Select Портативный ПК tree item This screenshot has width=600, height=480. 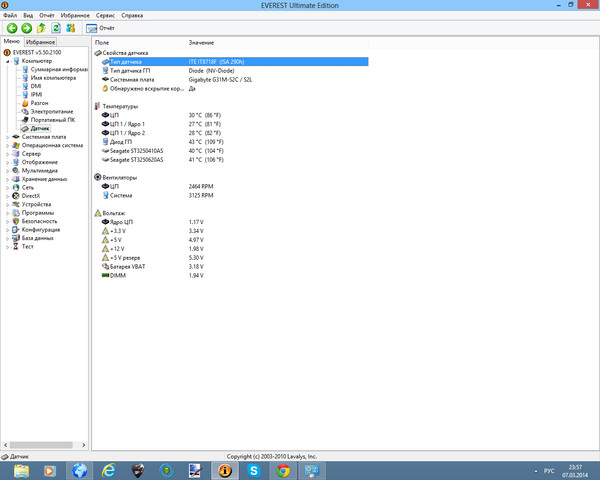point(53,120)
